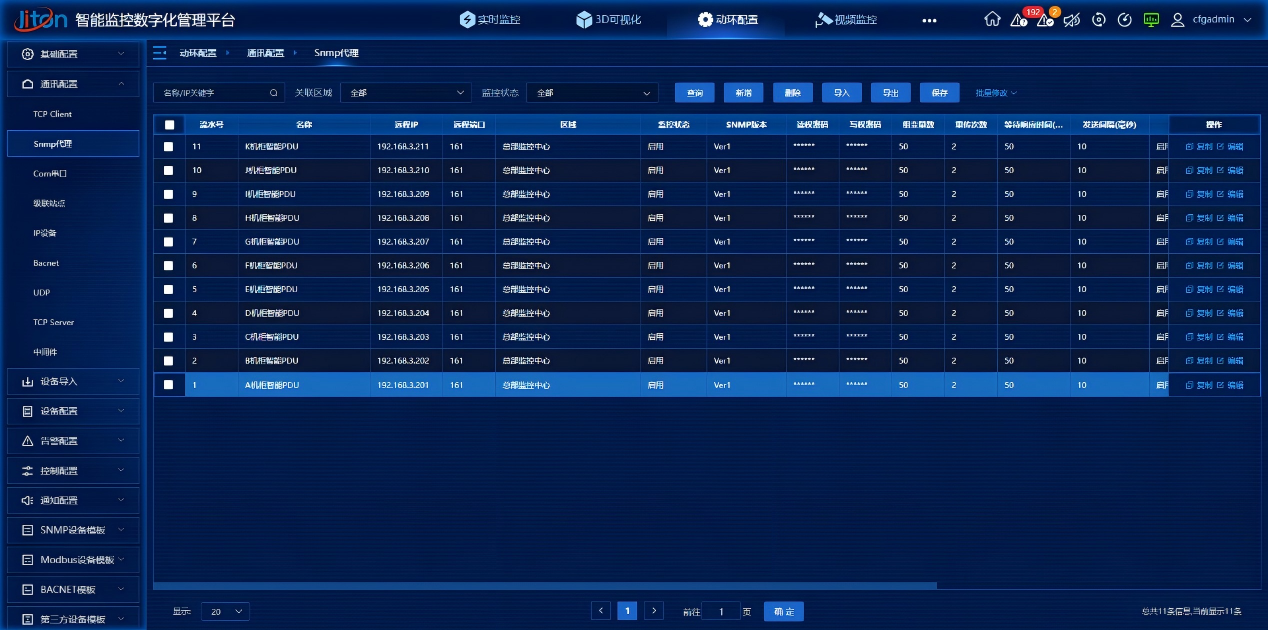Image resolution: width=1268 pixels, height=630 pixels.
Task: Open unconfirmed alarms with 192 badge
Action: pos(1019,19)
